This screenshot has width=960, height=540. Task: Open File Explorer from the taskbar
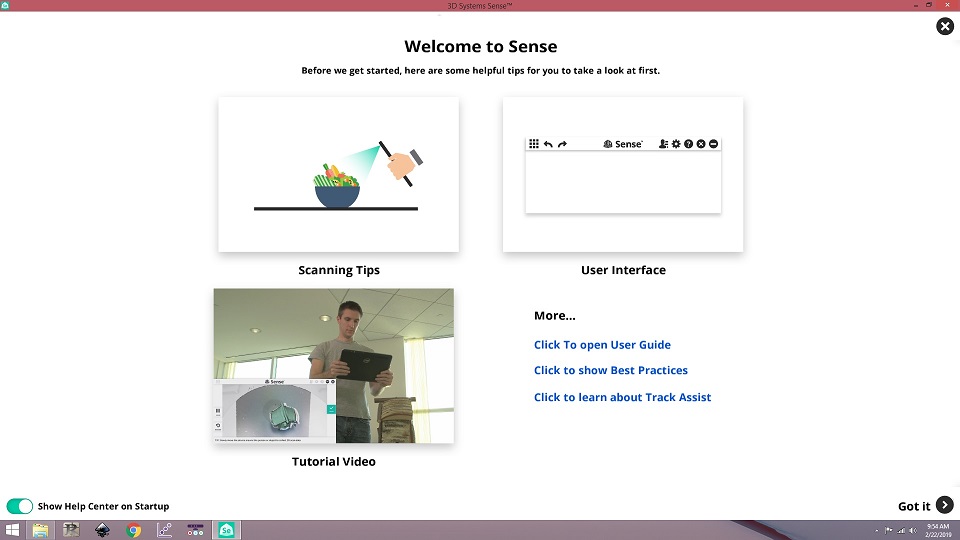(40, 530)
